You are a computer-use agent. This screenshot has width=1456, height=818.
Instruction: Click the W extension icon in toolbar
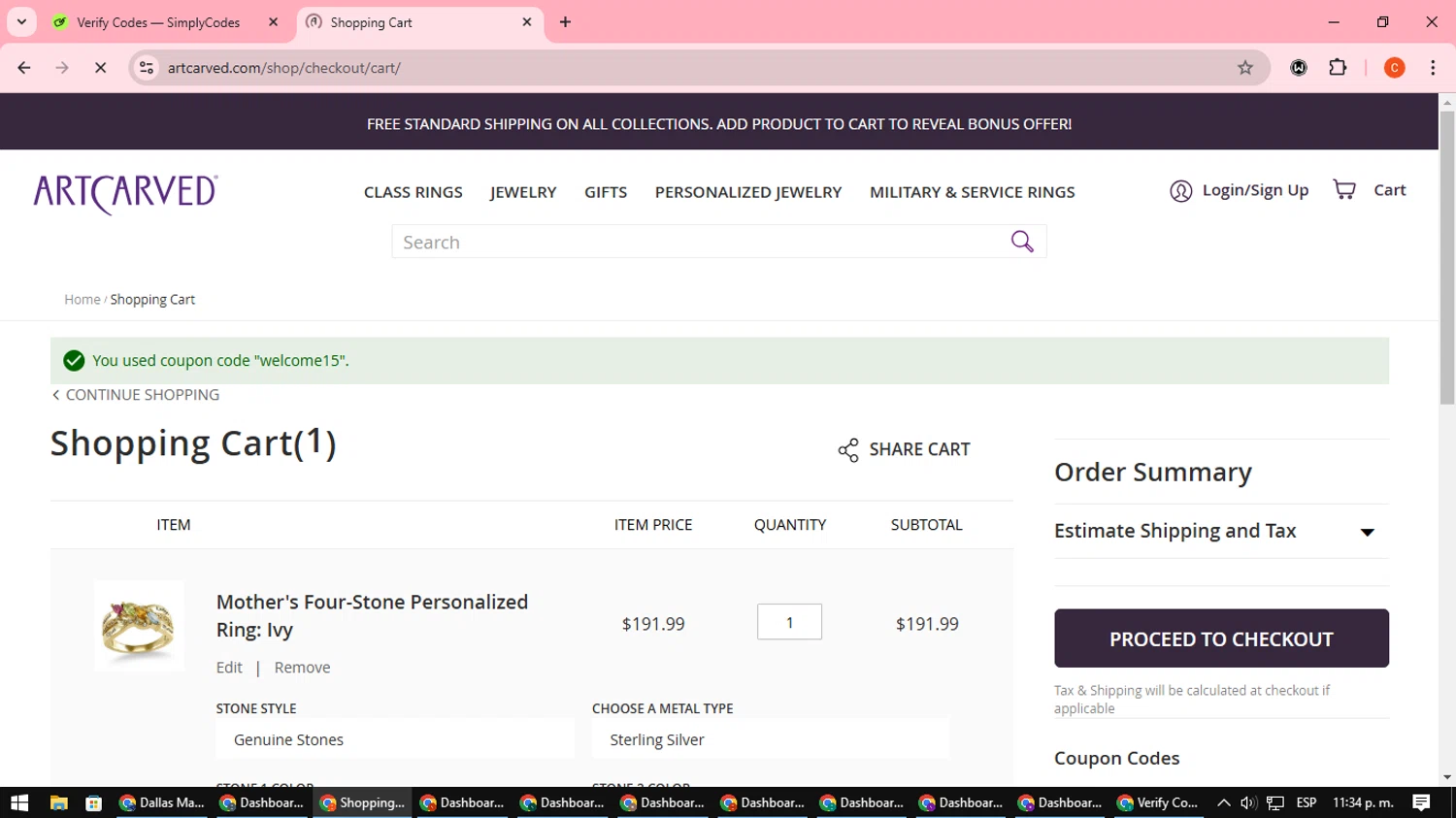tap(1299, 68)
